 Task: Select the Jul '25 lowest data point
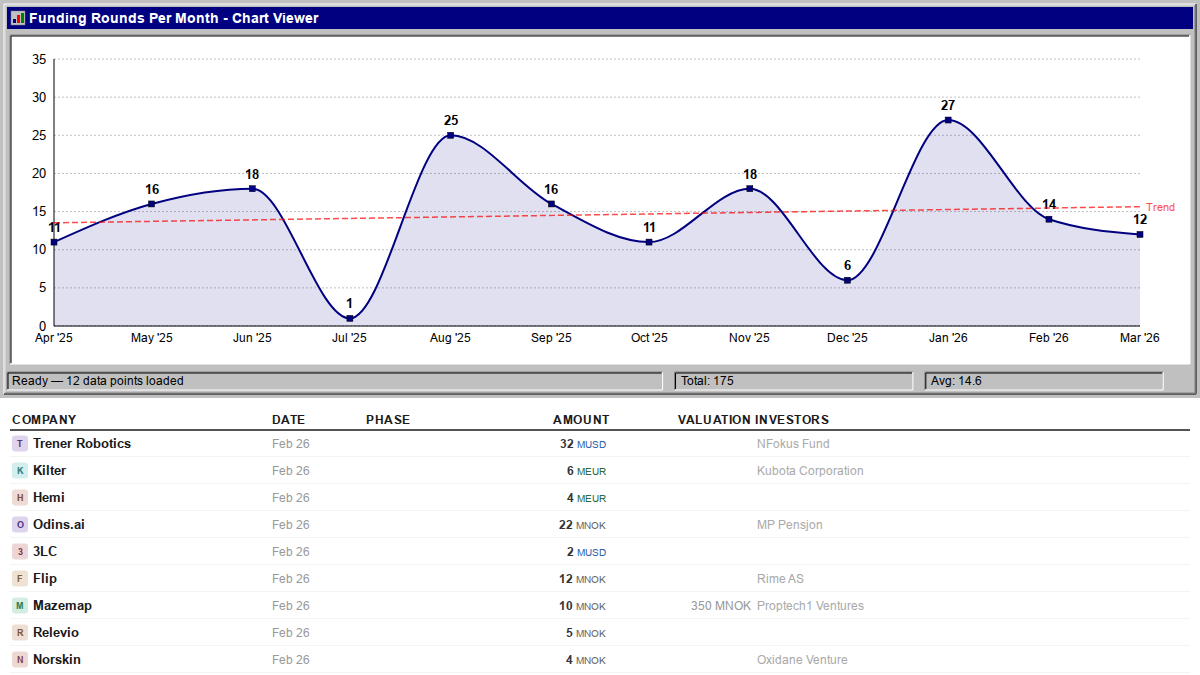point(350,319)
